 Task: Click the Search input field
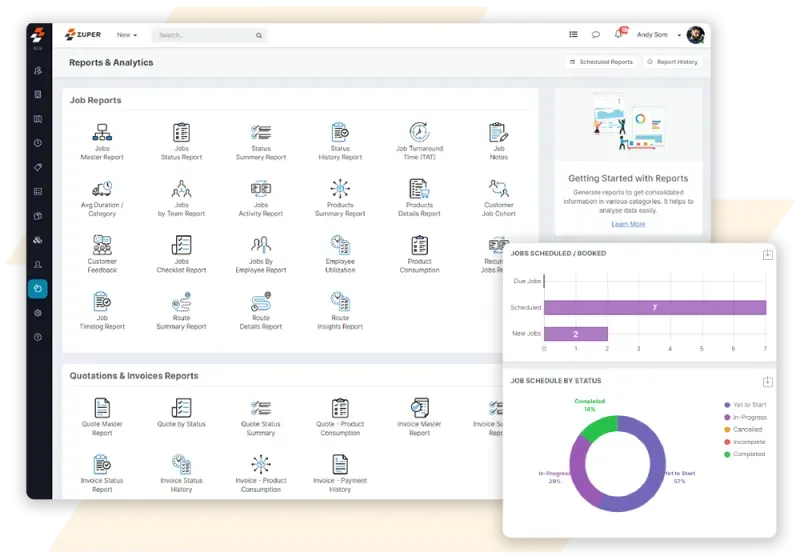tap(205, 35)
